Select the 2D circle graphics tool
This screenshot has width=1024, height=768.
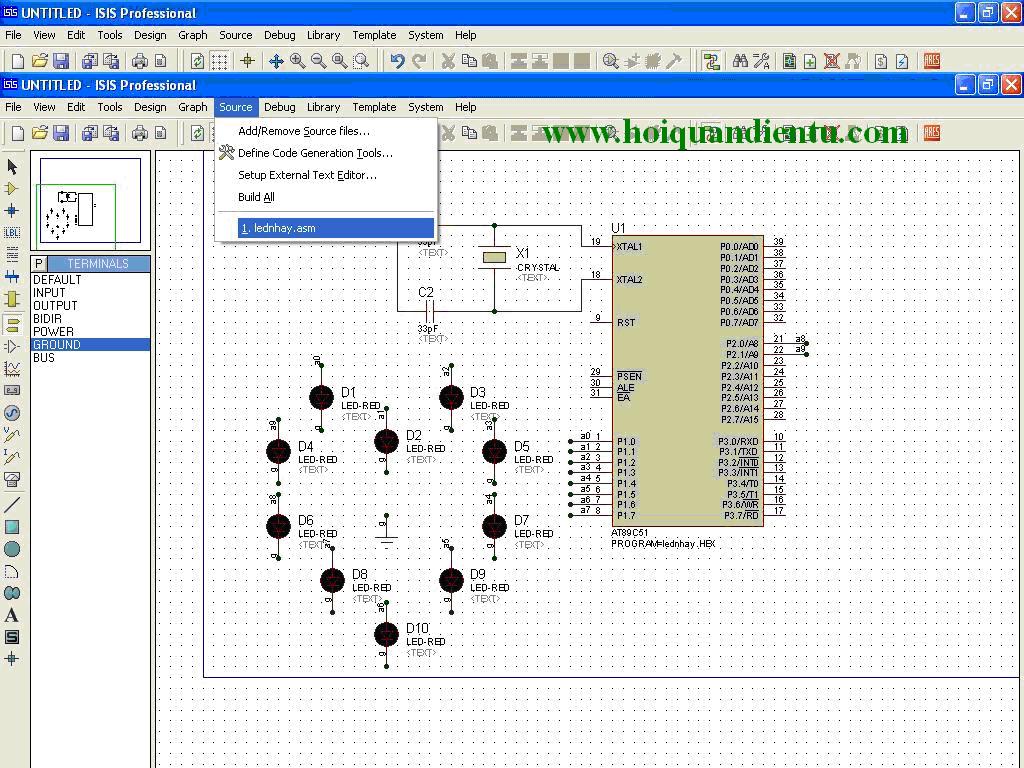(12, 549)
